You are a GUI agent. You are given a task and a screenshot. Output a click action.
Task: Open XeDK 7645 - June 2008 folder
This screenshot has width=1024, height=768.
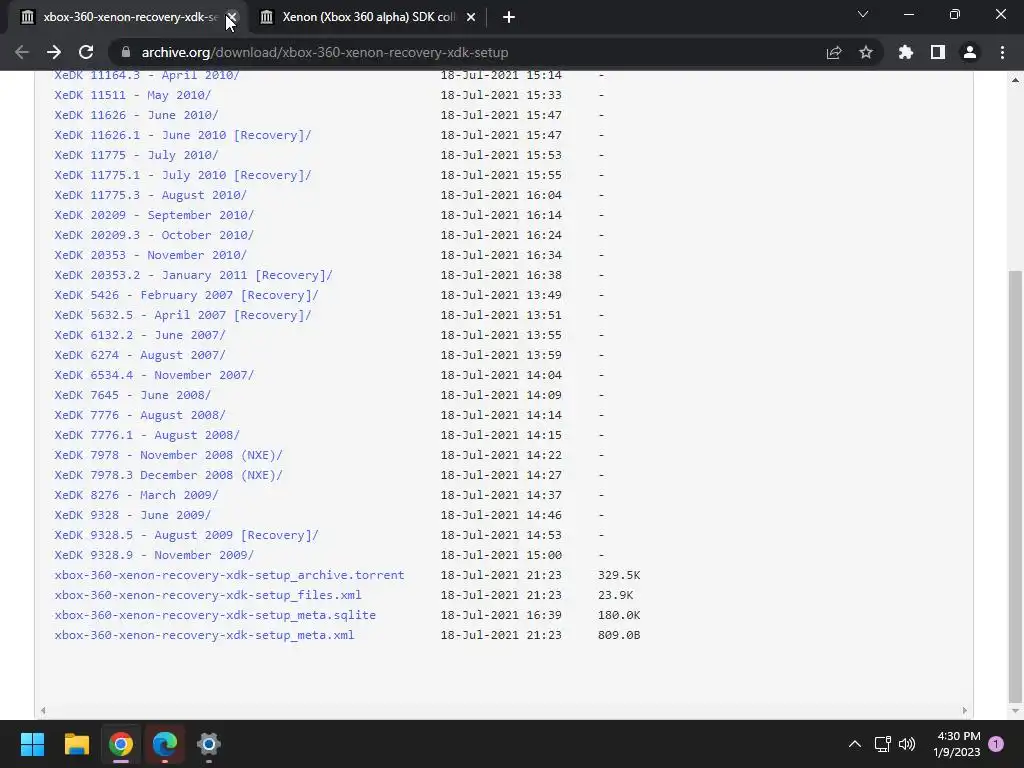133,395
